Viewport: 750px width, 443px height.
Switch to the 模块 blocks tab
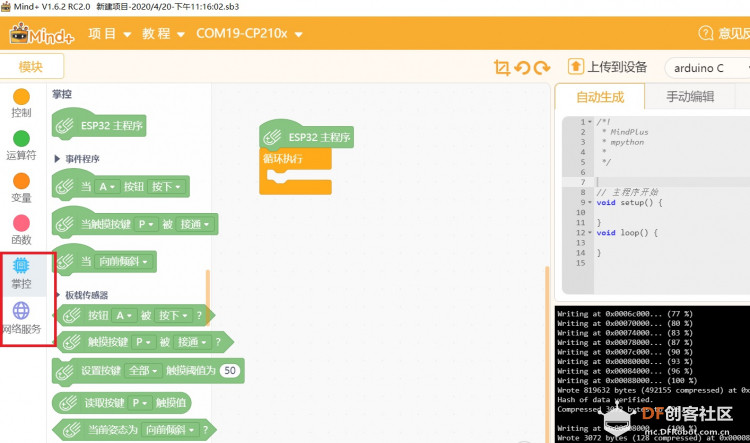click(x=31, y=66)
